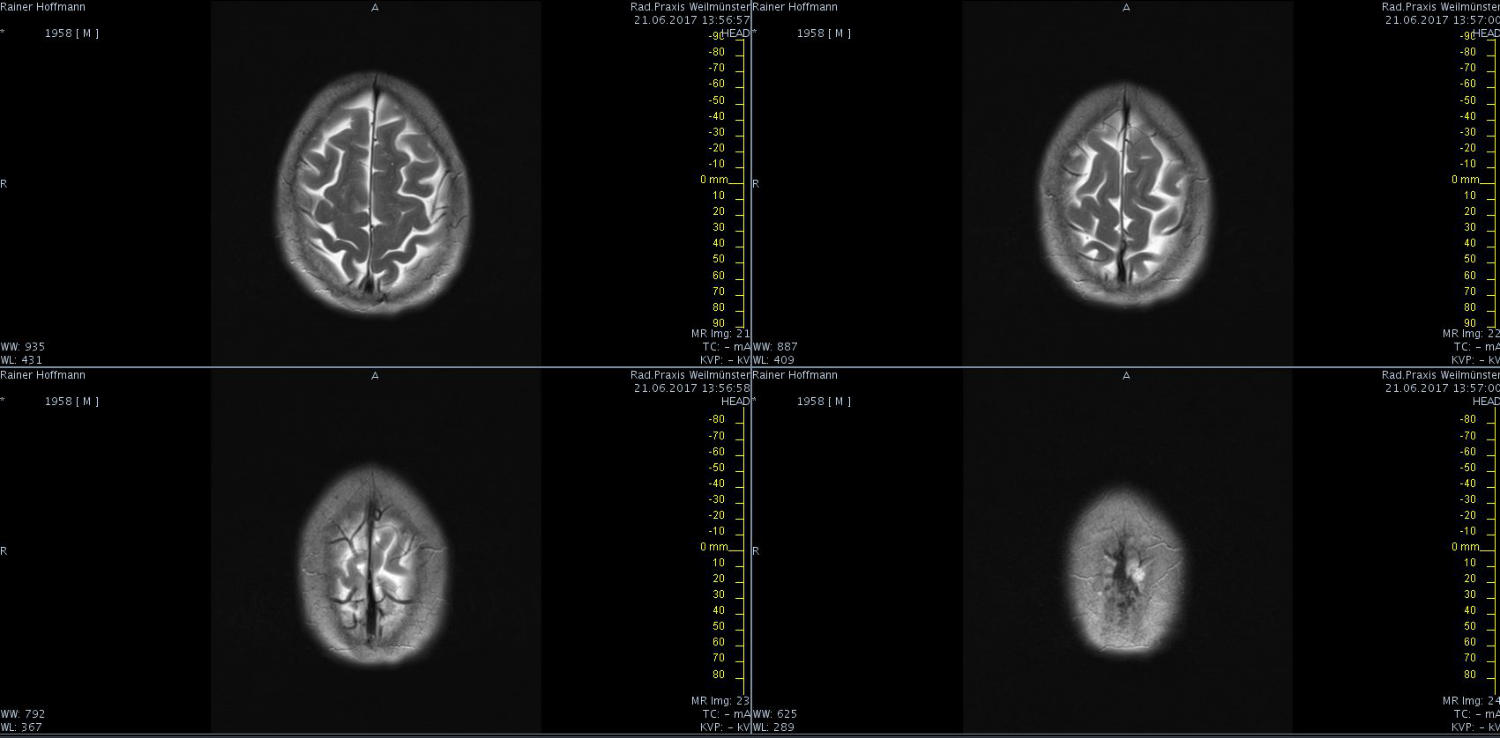Click the WW: 792 window width label
Image resolution: width=1500 pixels, height=738 pixels.
[22, 714]
